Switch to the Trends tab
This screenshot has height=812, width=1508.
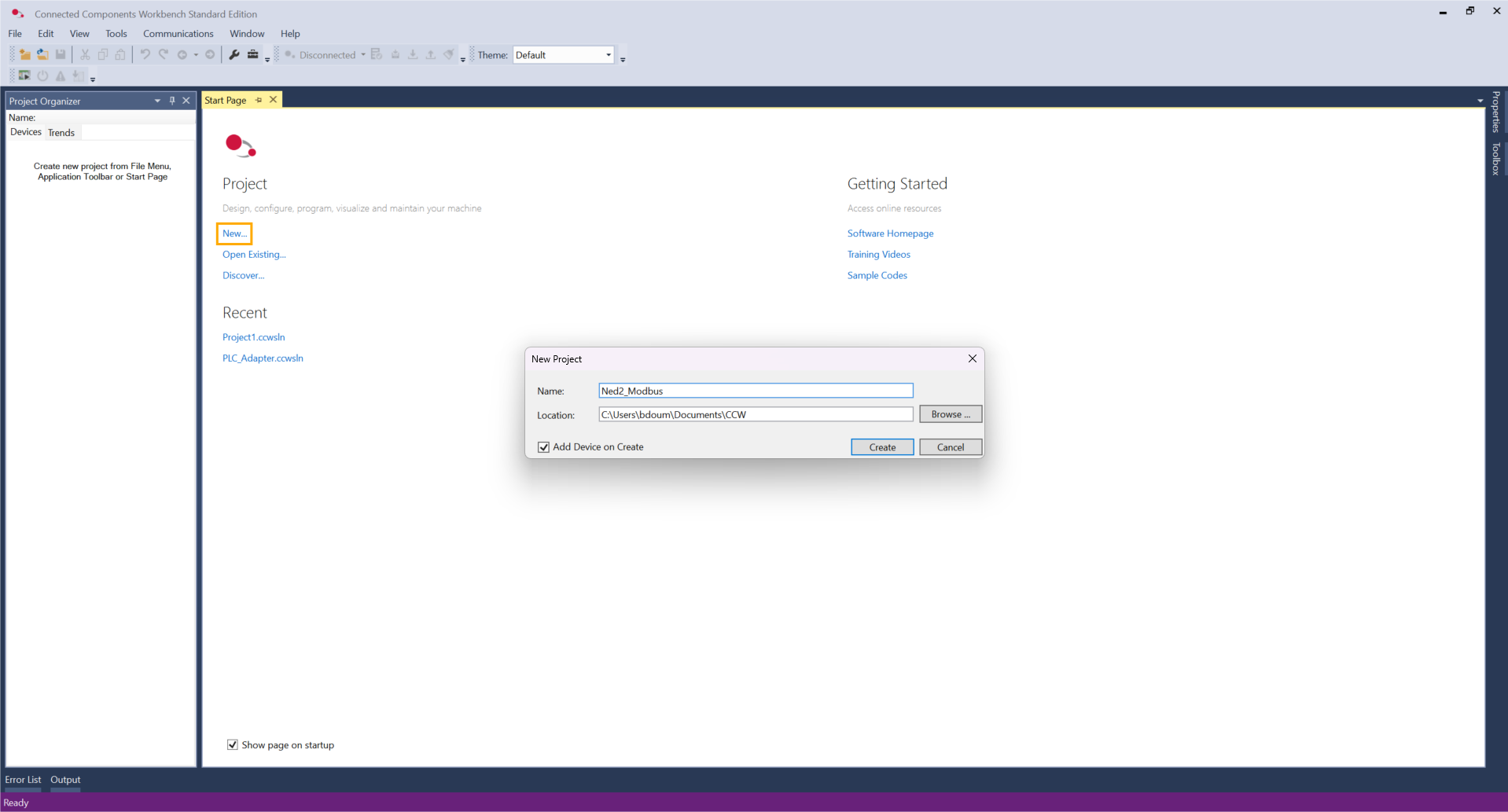61,133
